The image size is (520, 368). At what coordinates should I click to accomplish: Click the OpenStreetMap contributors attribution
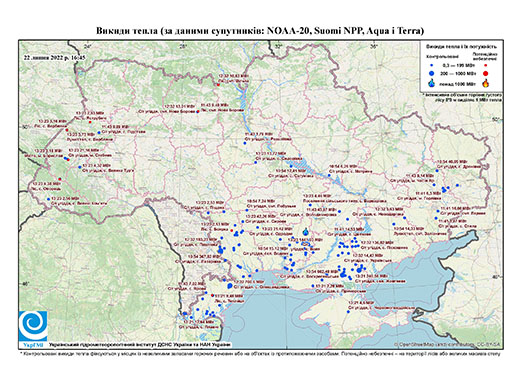447,344
